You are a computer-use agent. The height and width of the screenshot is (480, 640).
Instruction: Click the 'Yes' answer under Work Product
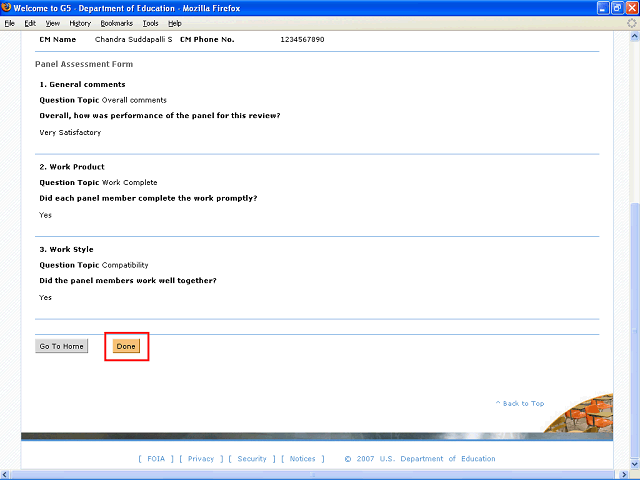click(x=45, y=215)
